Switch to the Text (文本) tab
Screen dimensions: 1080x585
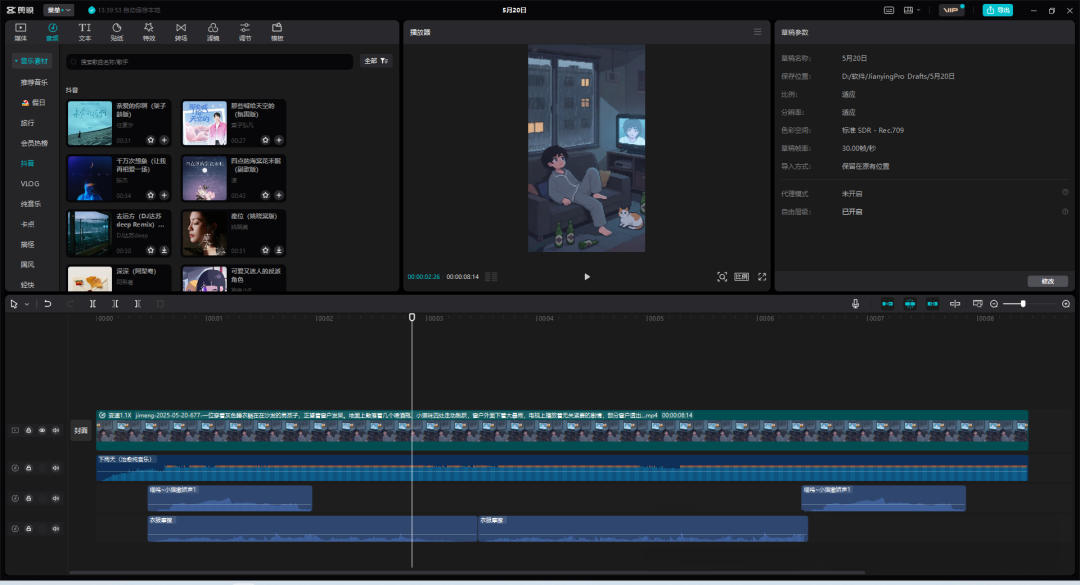coord(85,32)
